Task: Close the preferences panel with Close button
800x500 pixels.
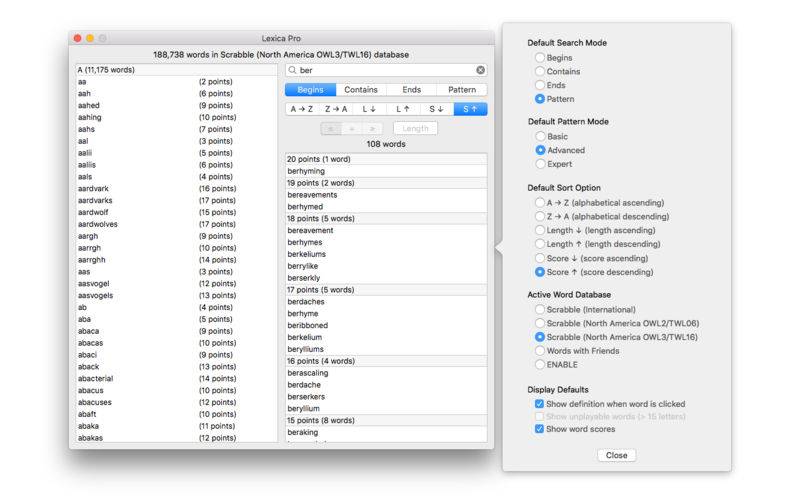Action: click(616, 455)
